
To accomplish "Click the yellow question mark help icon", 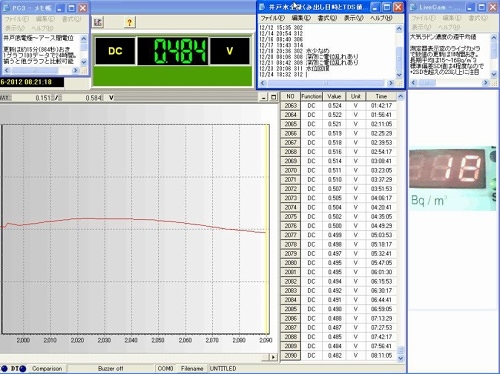I will (129, 22).
